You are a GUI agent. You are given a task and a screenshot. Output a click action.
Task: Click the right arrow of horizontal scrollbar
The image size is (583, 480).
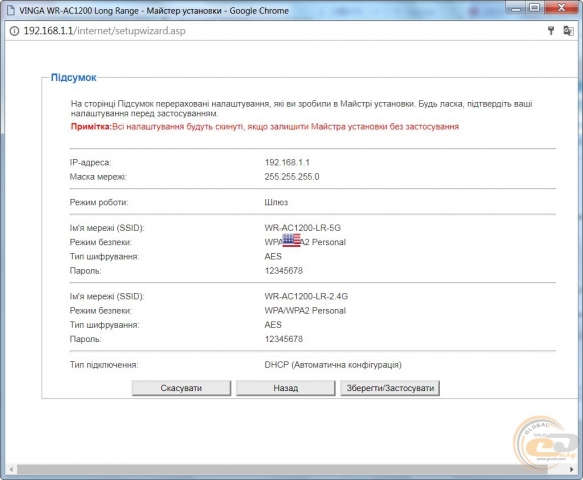[571, 469]
